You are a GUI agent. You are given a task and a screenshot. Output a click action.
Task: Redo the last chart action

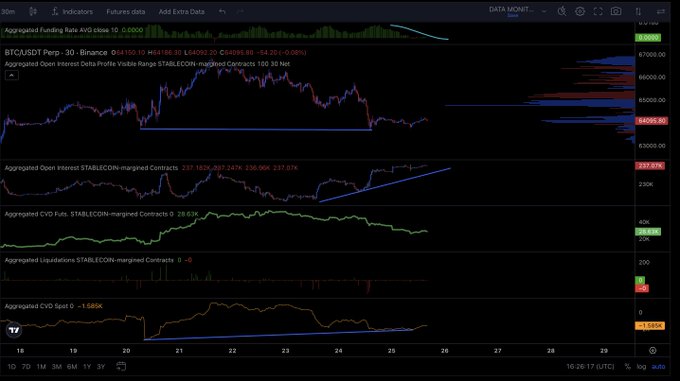(x=240, y=12)
